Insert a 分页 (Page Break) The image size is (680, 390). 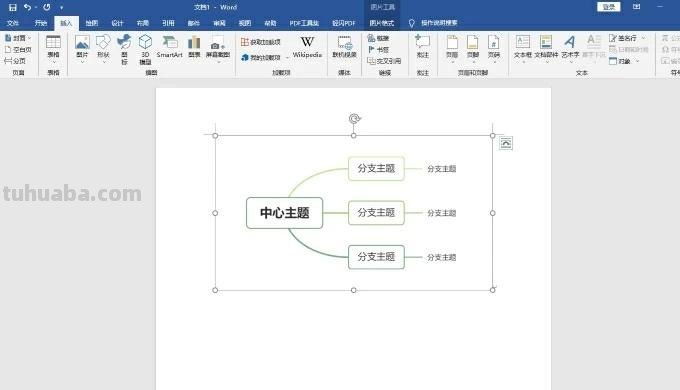[x=15, y=61]
